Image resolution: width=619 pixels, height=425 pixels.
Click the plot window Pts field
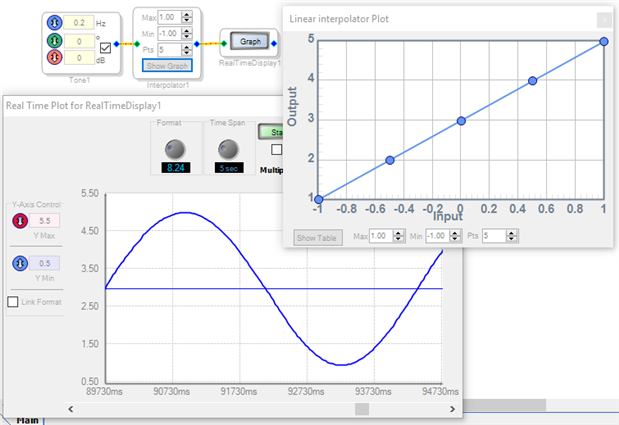pyautogui.click(x=494, y=236)
